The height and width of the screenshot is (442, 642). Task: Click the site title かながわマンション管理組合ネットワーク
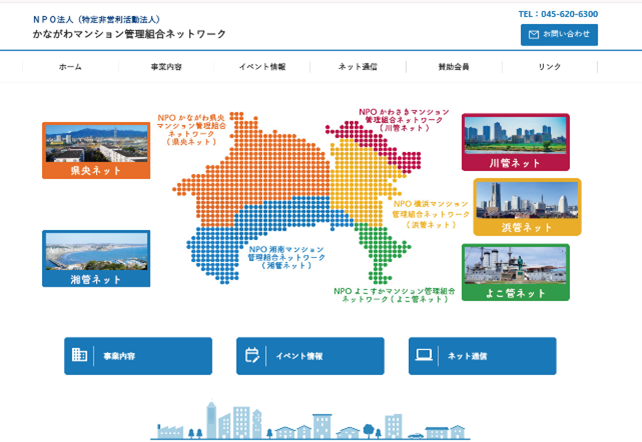(x=129, y=34)
